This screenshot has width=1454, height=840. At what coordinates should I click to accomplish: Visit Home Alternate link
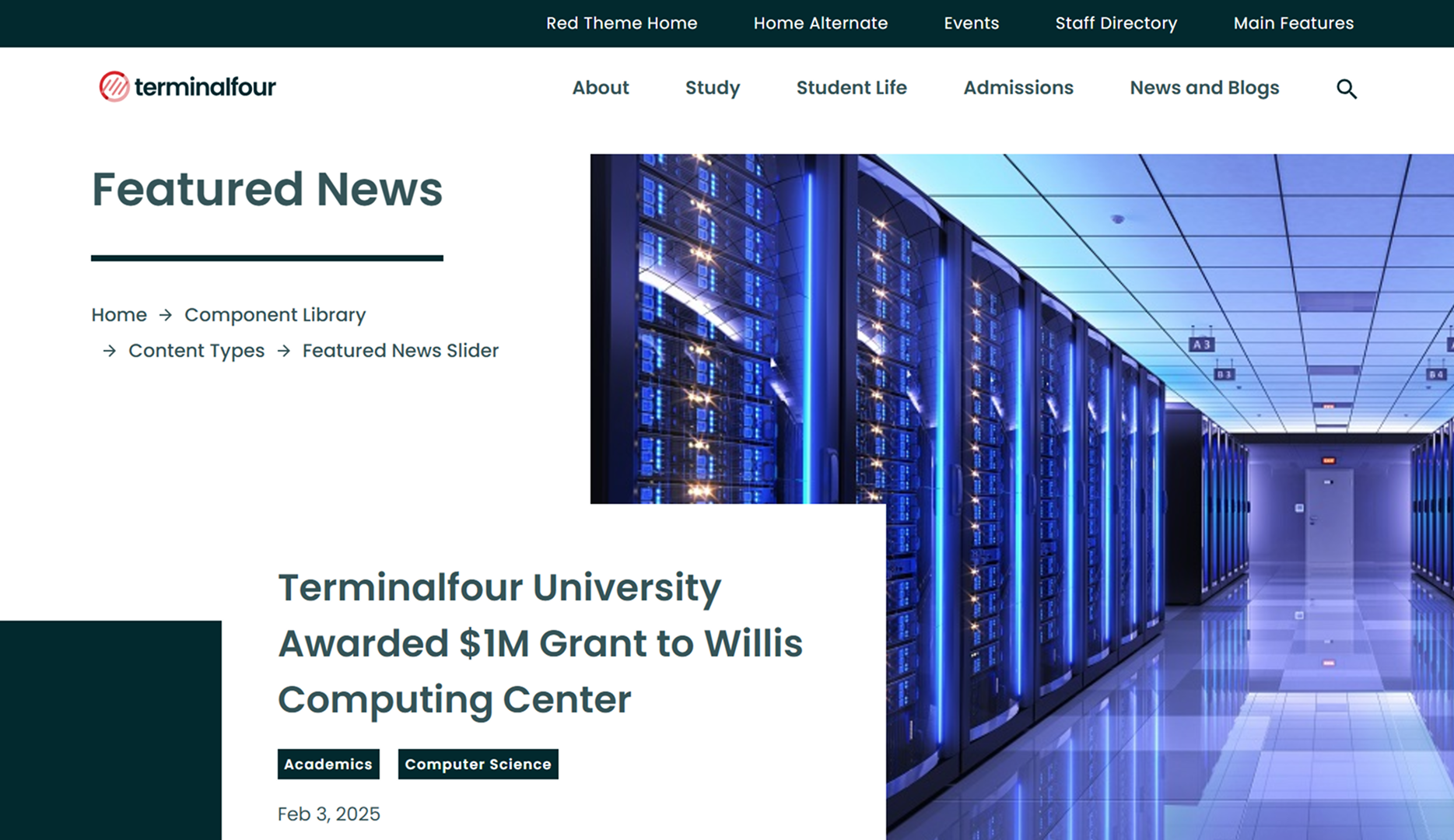820,23
